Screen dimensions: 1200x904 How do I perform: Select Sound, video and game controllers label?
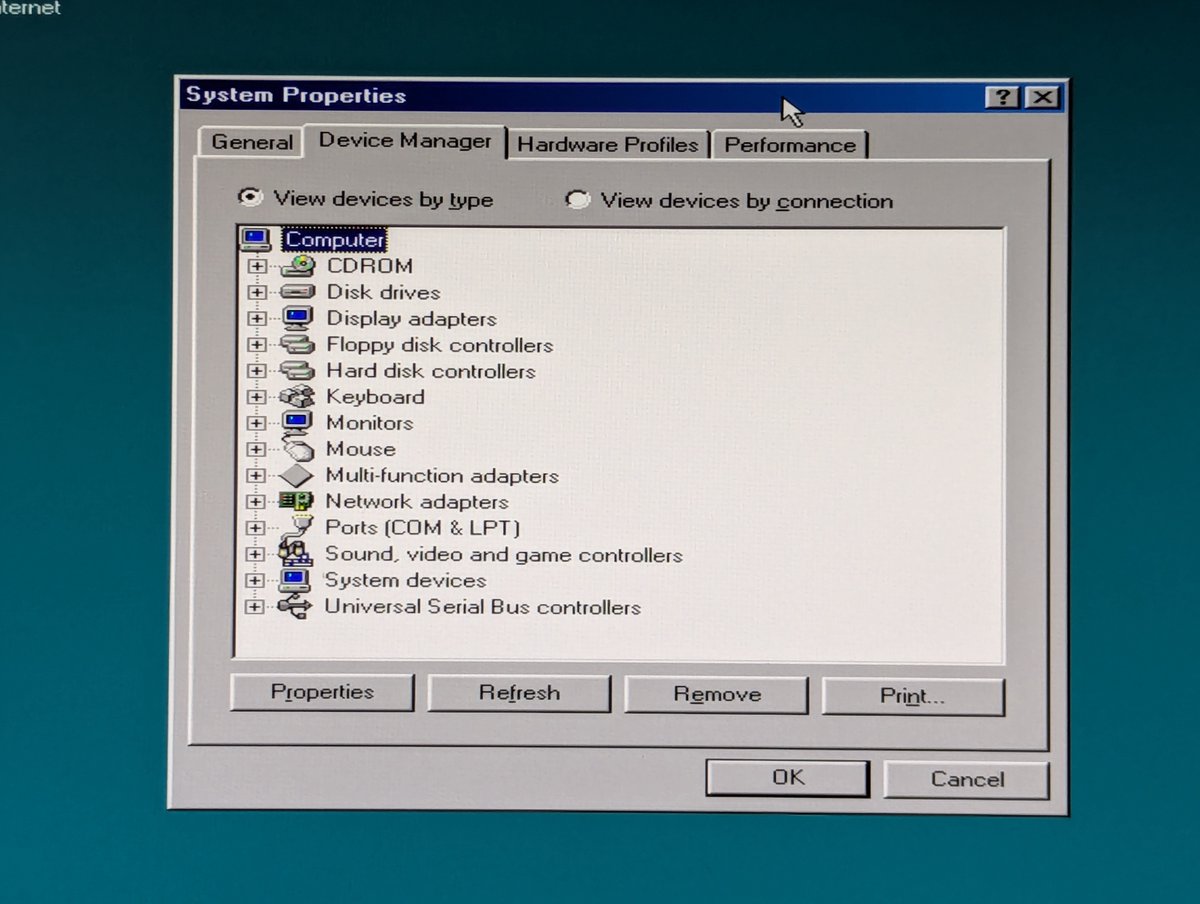(504, 555)
